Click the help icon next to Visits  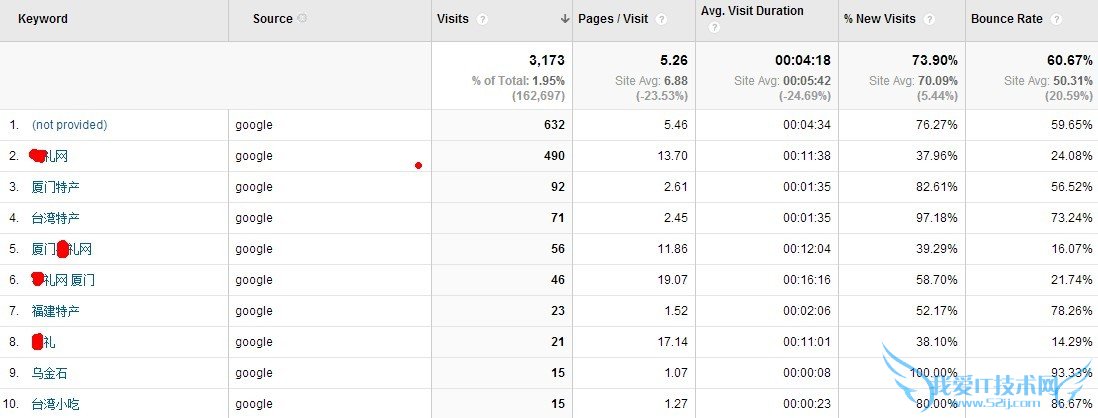pos(483,19)
